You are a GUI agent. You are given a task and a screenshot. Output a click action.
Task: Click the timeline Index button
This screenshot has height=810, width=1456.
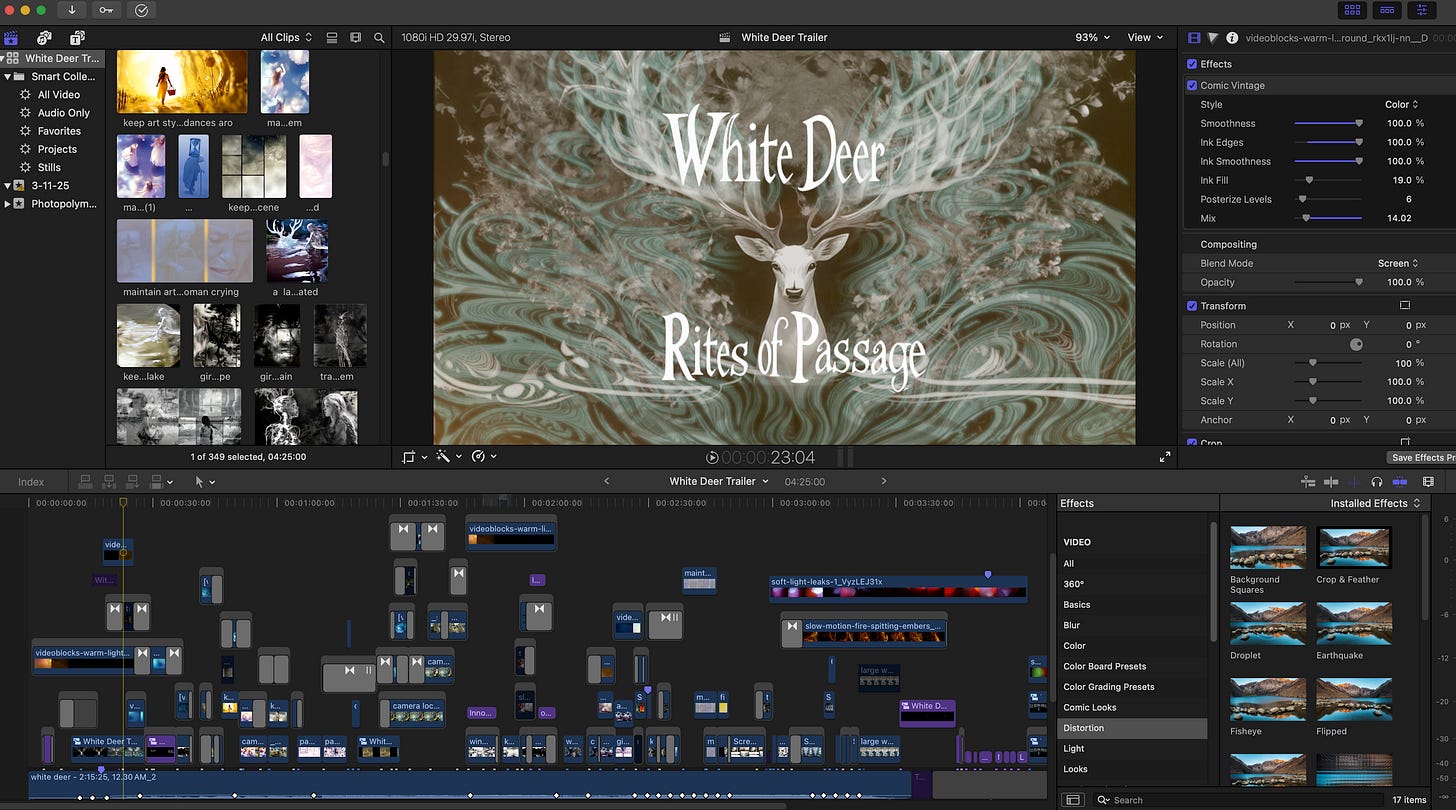[x=31, y=482]
